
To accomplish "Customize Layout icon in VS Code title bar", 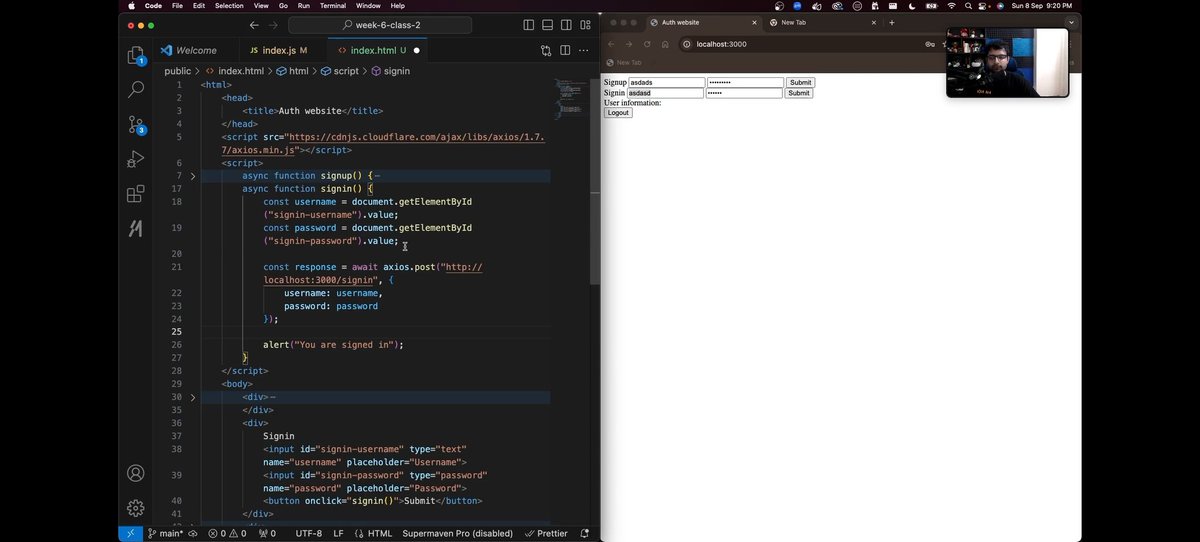I will click(x=585, y=25).
